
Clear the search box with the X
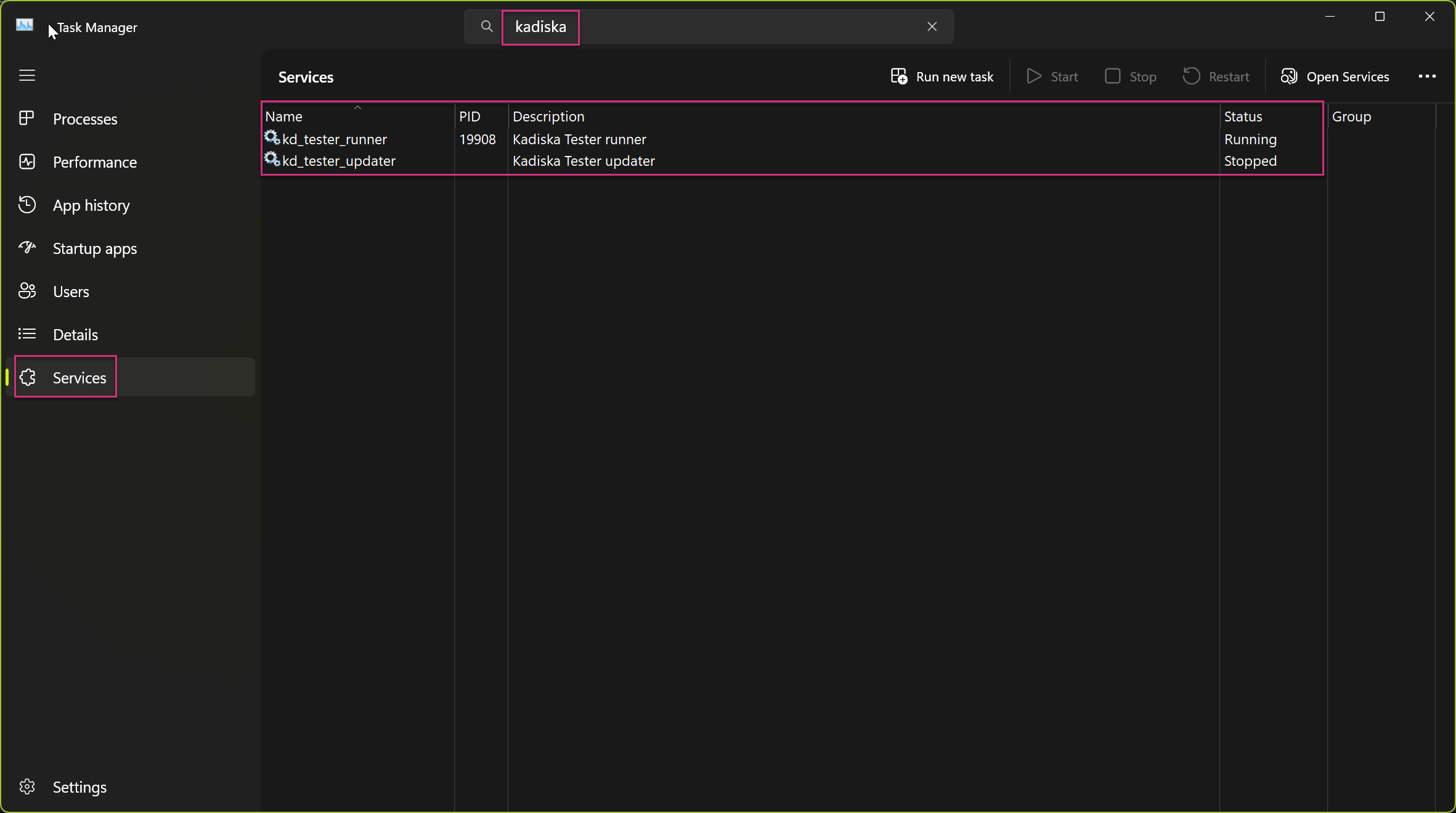[932, 27]
